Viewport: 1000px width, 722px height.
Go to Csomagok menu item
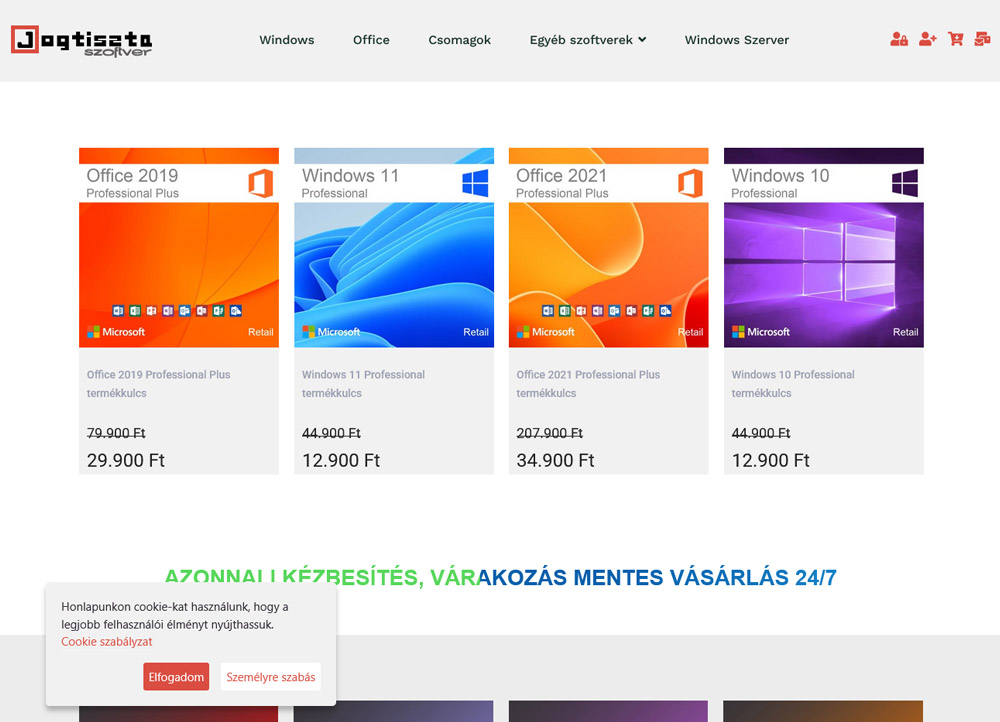click(x=459, y=40)
